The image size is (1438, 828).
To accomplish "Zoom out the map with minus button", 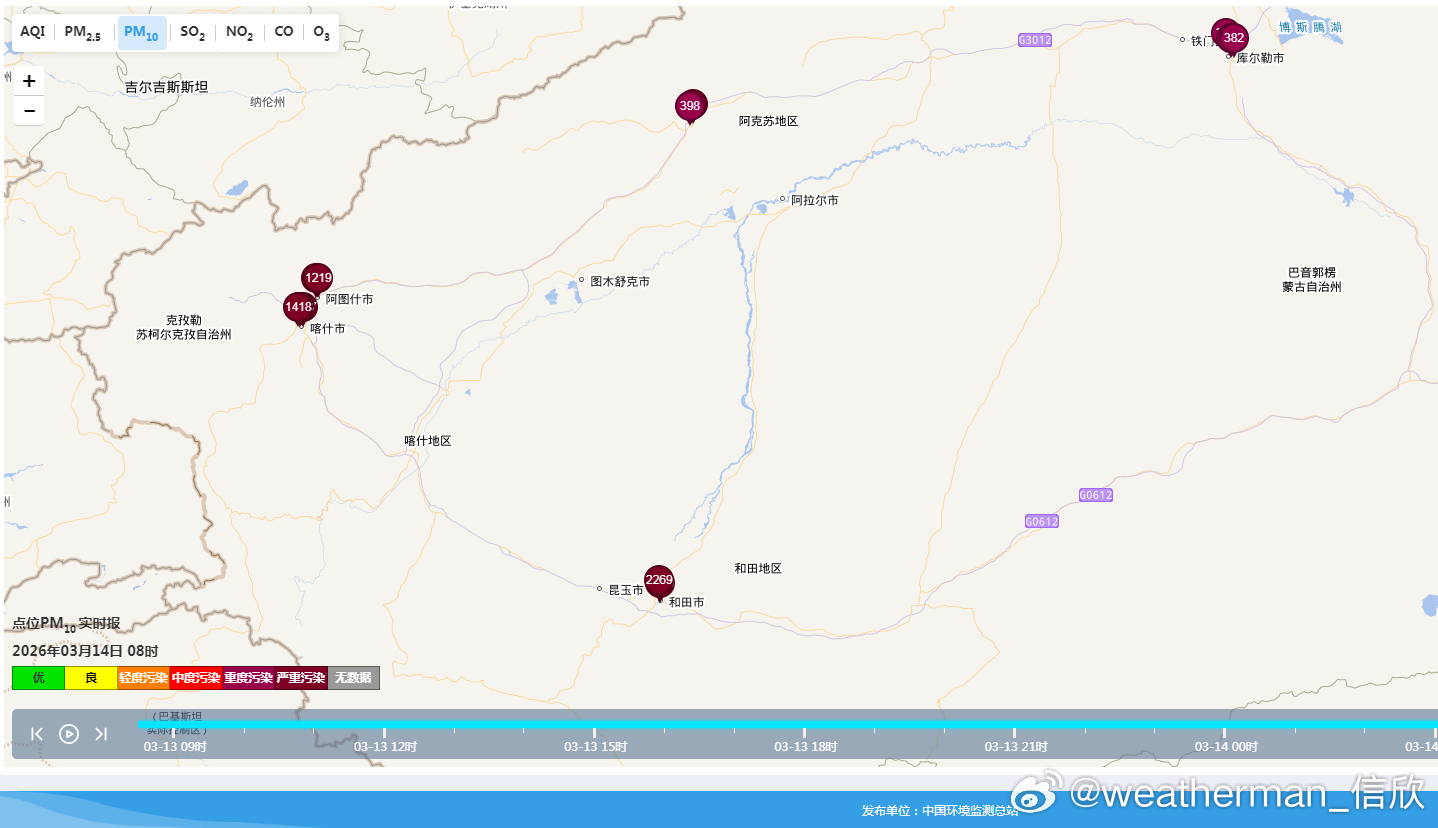I will tap(29, 110).
